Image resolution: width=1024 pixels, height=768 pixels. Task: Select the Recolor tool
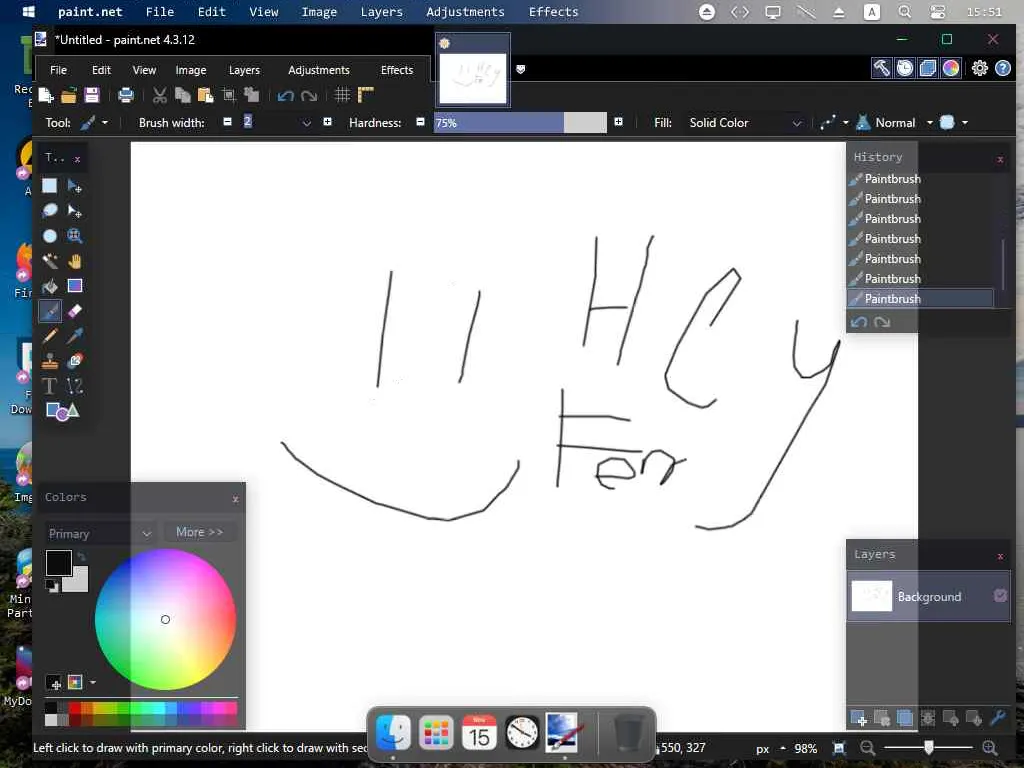point(74,360)
